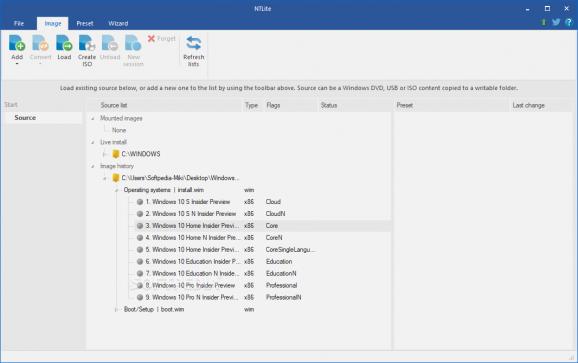This screenshot has height=363, width=578.
Task: Click the Load image icon
Action: 64,43
